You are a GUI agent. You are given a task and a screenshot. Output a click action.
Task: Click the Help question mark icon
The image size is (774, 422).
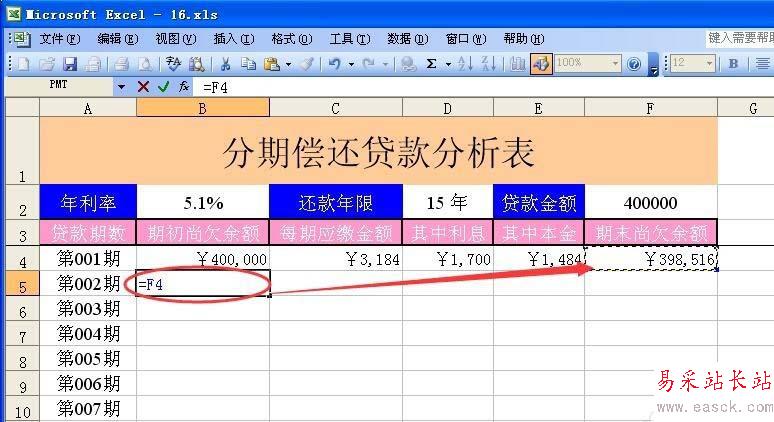(634, 64)
